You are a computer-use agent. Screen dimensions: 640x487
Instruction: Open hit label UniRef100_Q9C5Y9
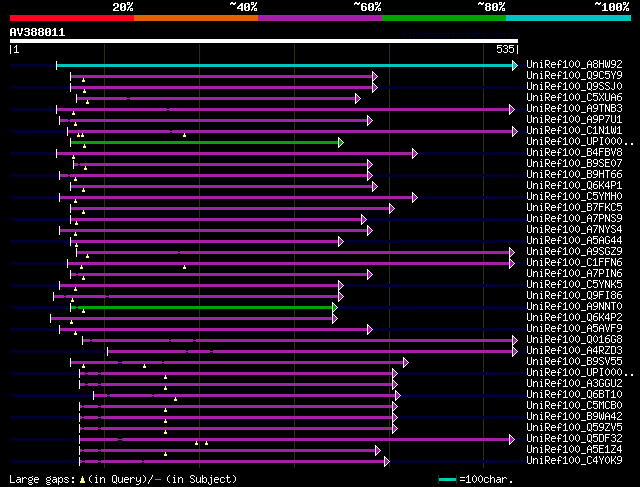point(574,75)
